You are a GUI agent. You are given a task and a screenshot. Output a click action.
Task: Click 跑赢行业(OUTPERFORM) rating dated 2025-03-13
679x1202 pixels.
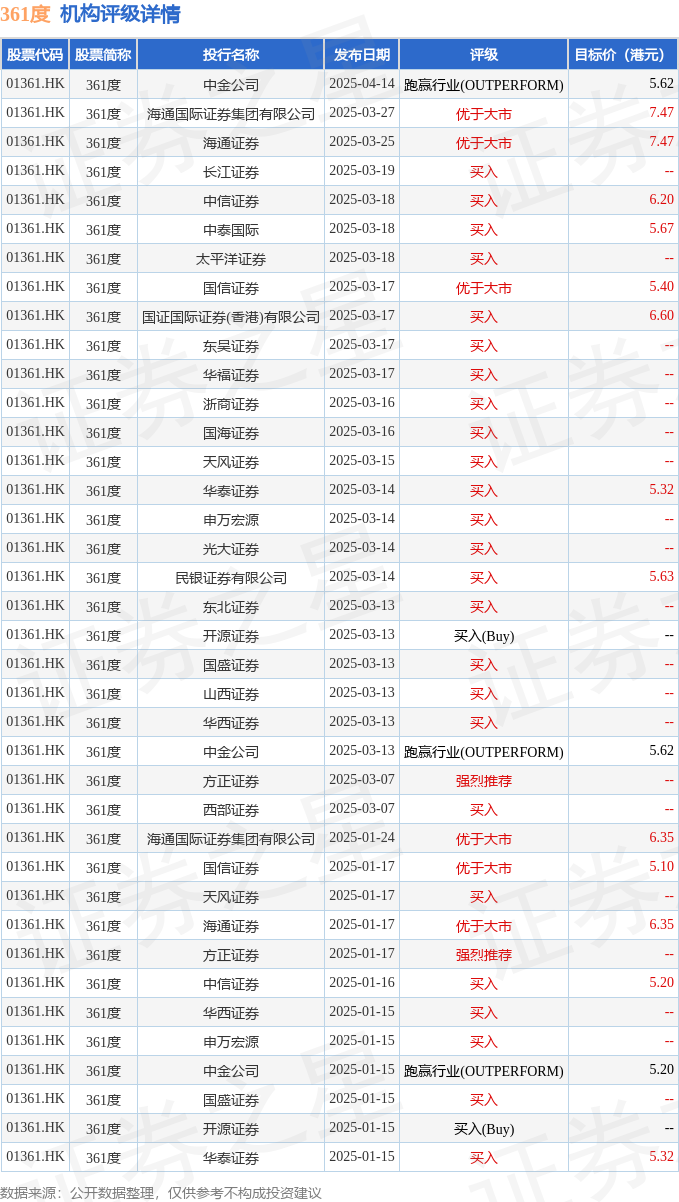[x=484, y=752]
